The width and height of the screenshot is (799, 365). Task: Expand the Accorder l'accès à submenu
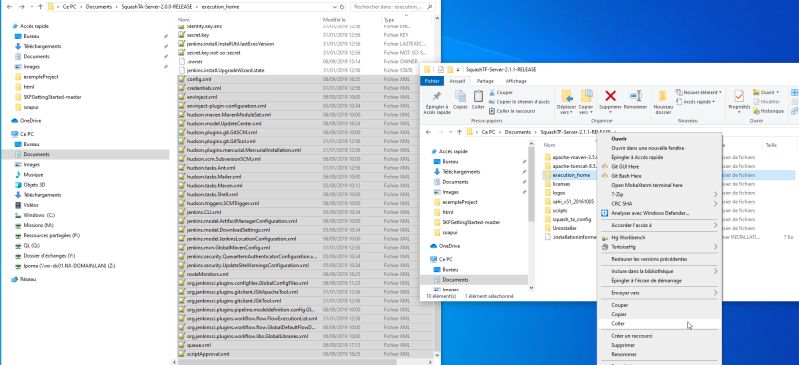click(659, 225)
